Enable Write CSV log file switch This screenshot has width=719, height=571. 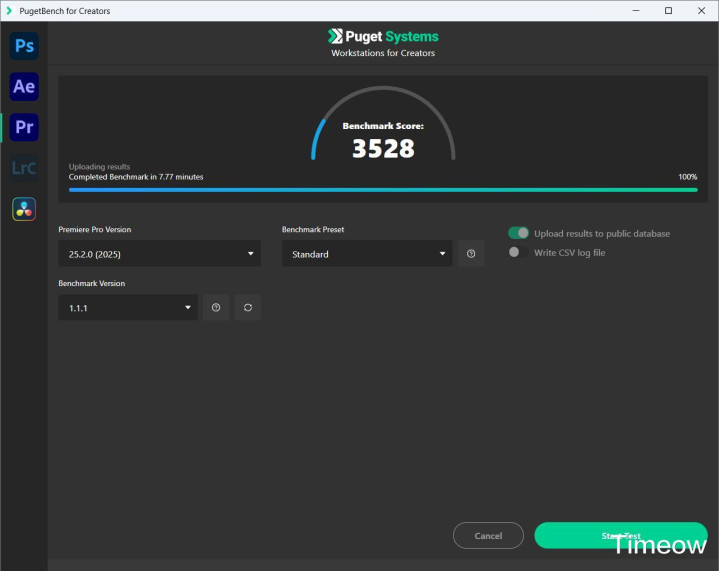(x=518, y=252)
